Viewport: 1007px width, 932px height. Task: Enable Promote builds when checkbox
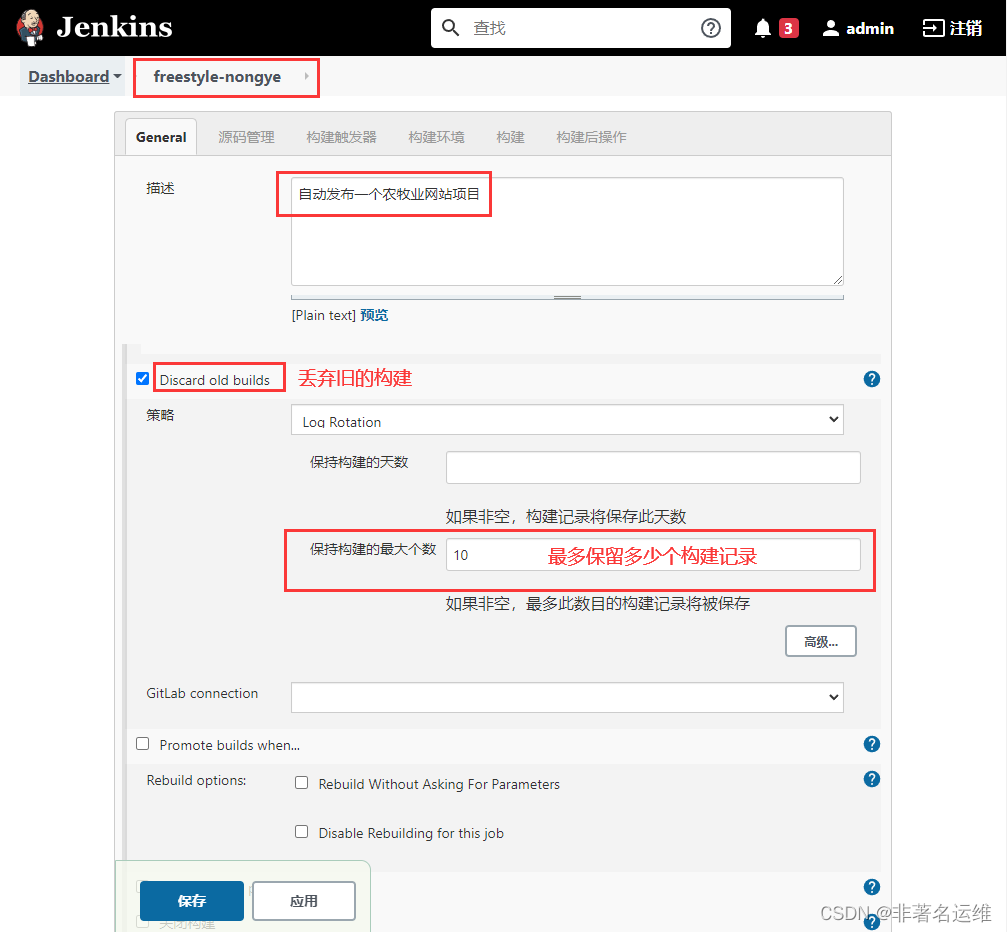click(143, 744)
